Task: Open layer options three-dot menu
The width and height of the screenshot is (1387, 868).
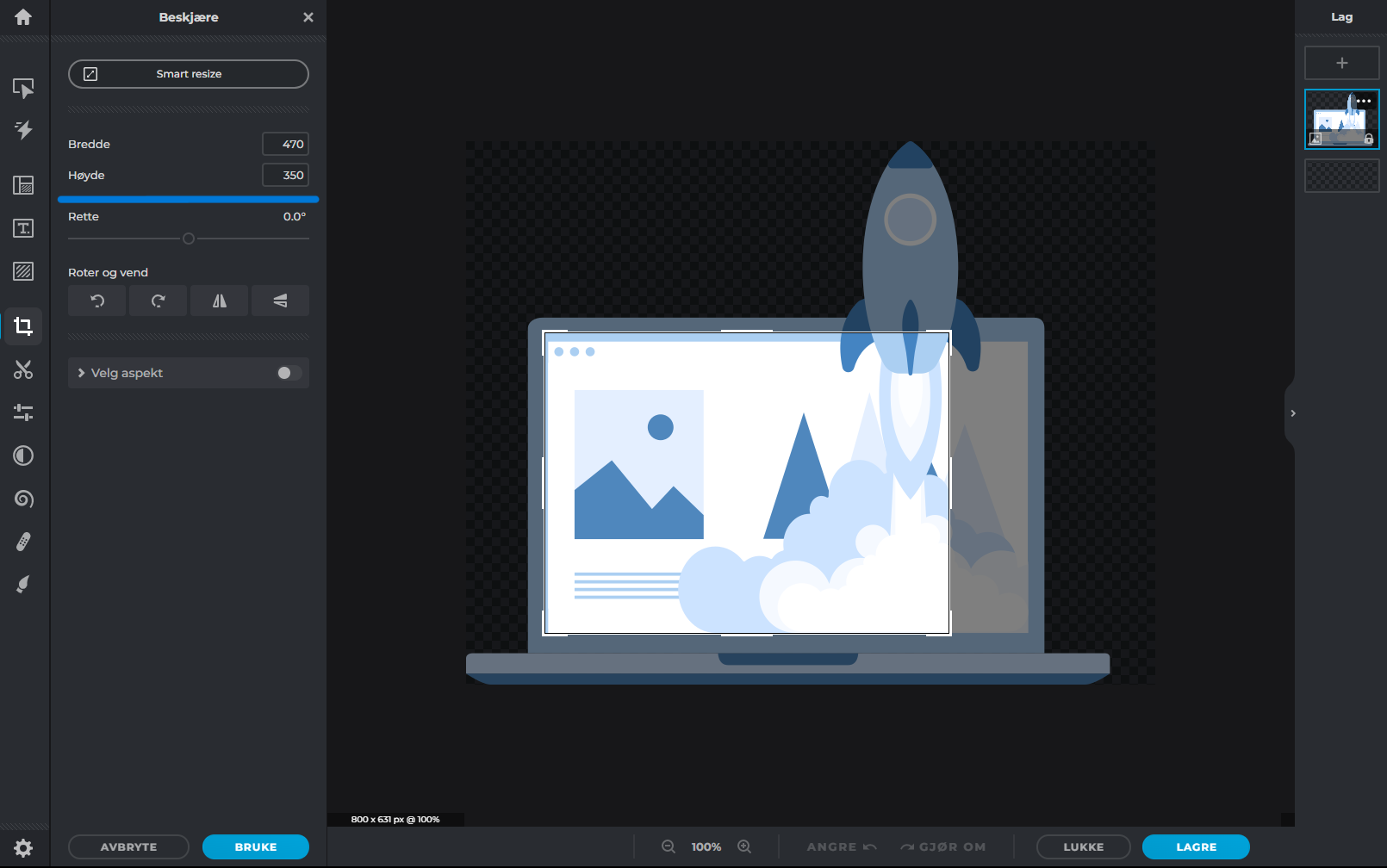Action: click(1364, 102)
